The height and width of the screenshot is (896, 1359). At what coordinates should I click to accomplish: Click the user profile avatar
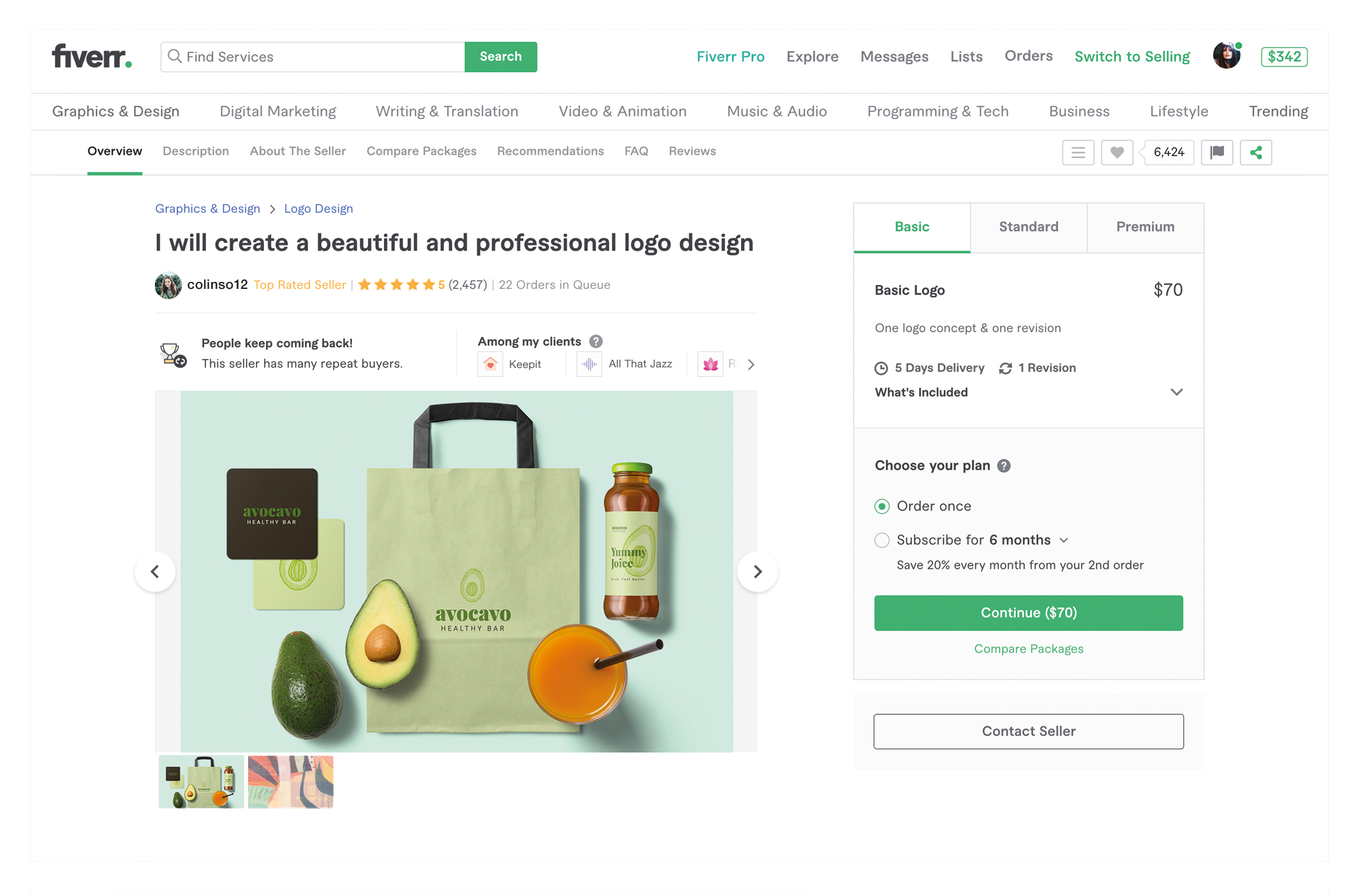pyautogui.click(x=1226, y=56)
